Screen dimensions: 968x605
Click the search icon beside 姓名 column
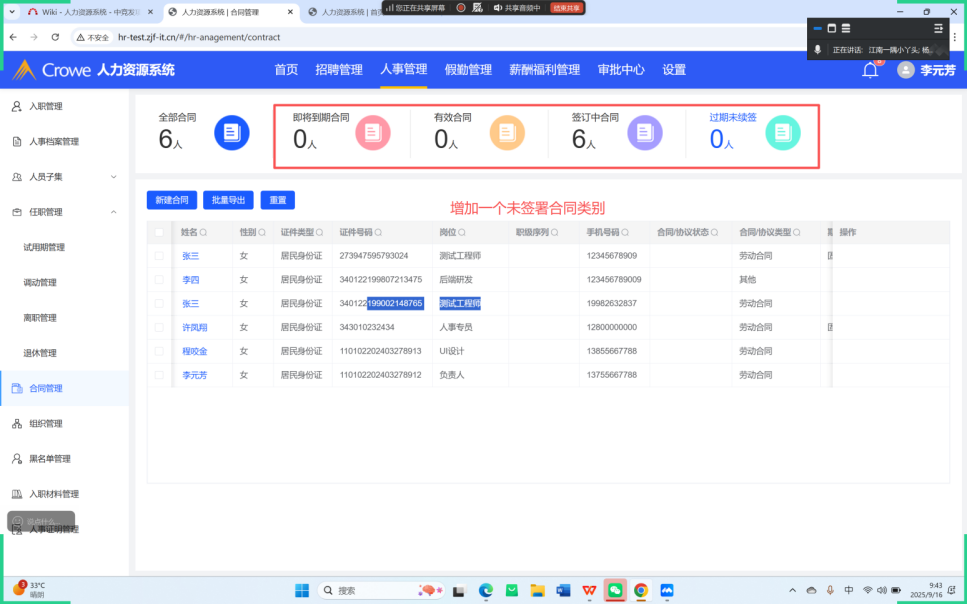coord(204,232)
